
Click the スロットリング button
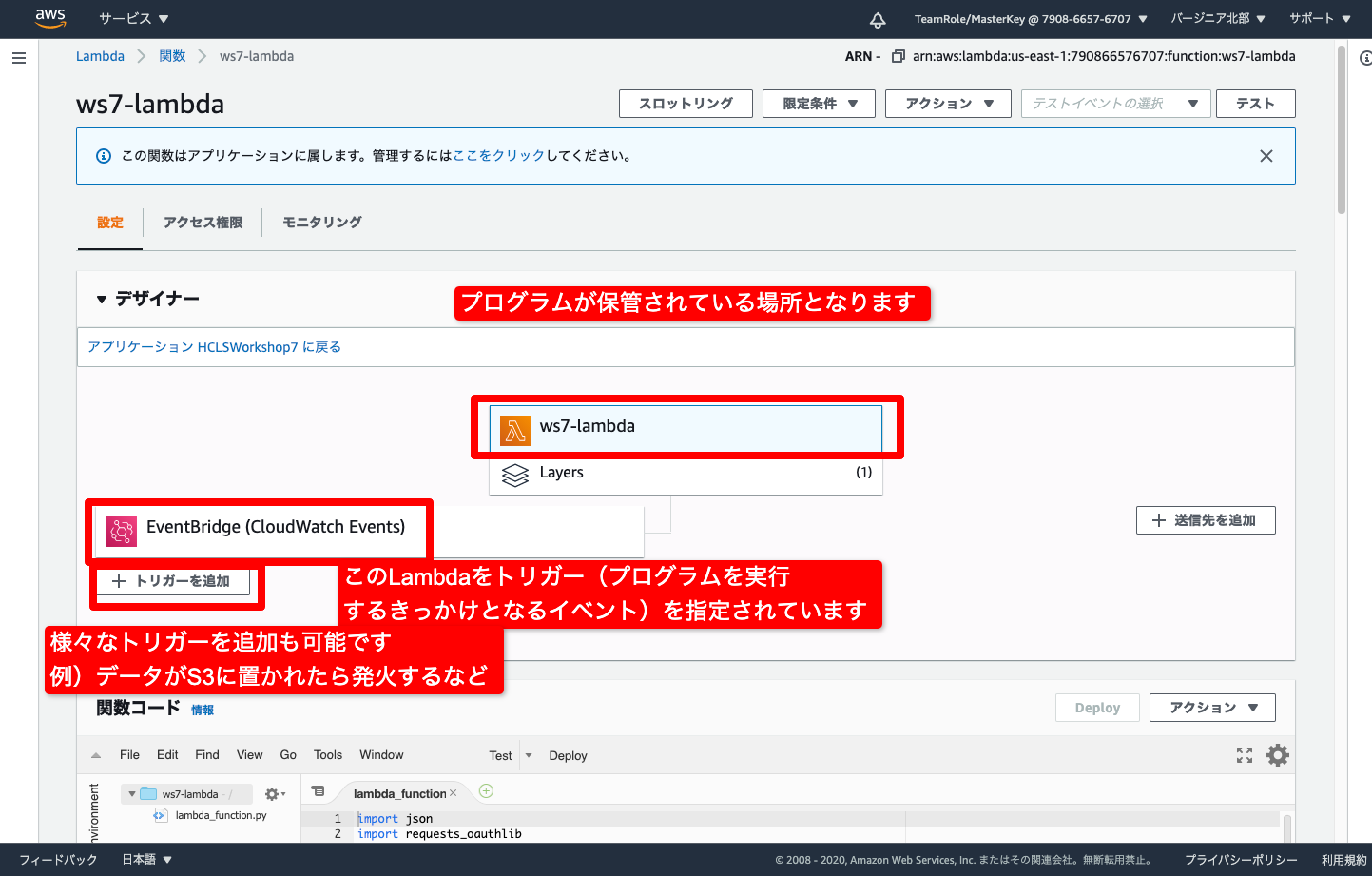tap(686, 104)
